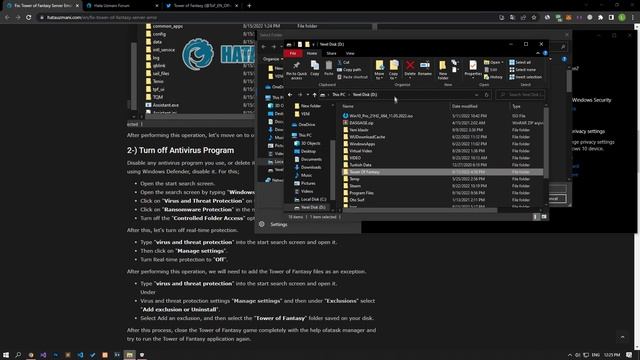640x360 pixels.
Task: Click the file list vertical scrollbar
Action: [546, 143]
